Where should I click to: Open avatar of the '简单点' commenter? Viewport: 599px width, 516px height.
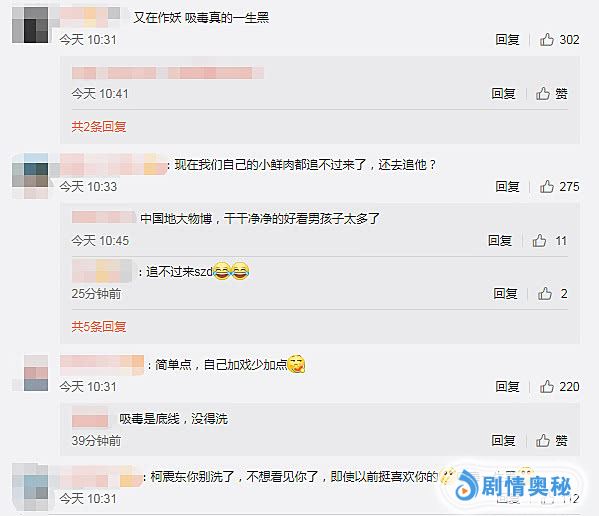(30, 373)
